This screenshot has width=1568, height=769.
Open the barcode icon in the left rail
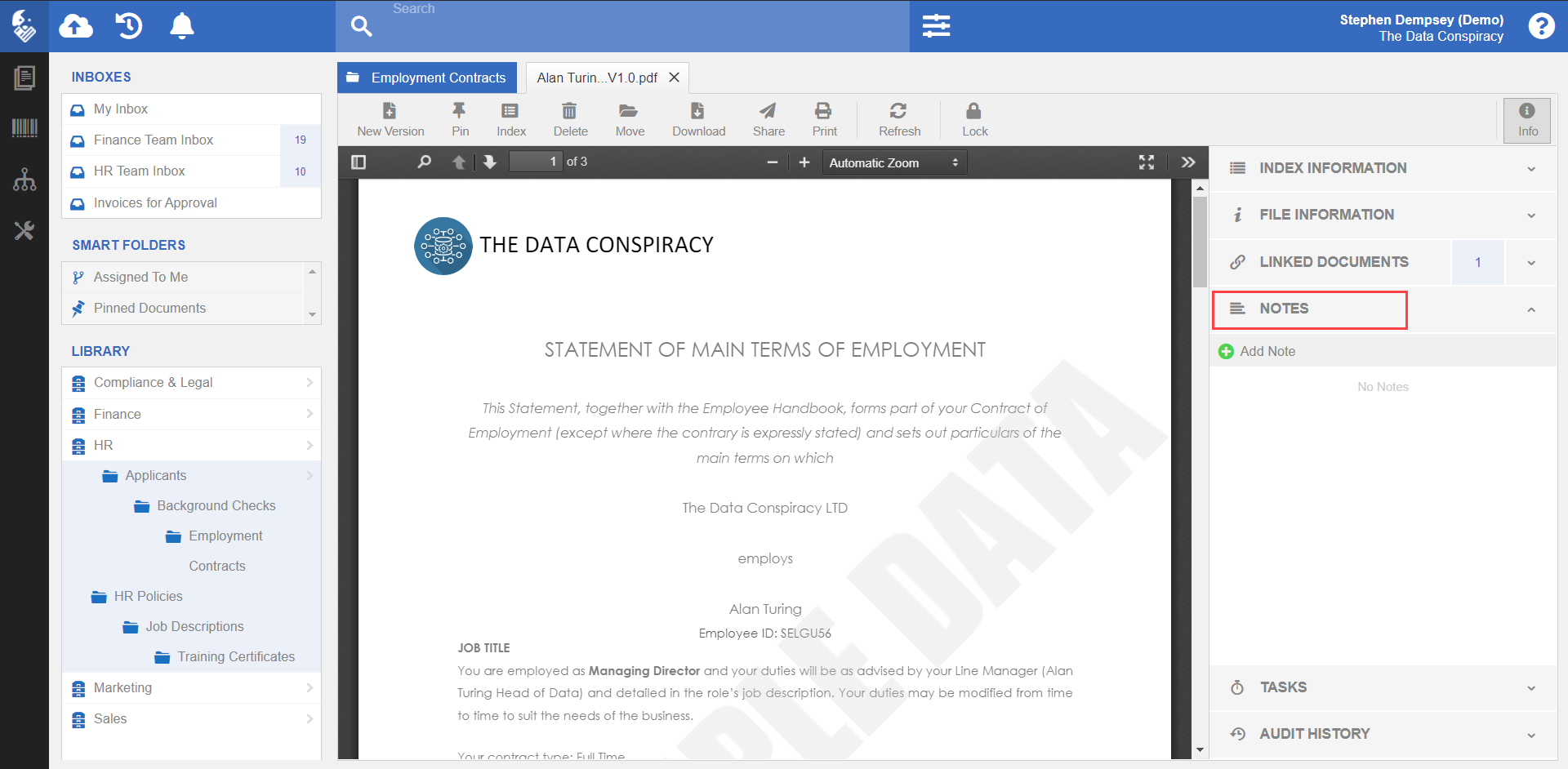pyautogui.click(x=24, y=127)
